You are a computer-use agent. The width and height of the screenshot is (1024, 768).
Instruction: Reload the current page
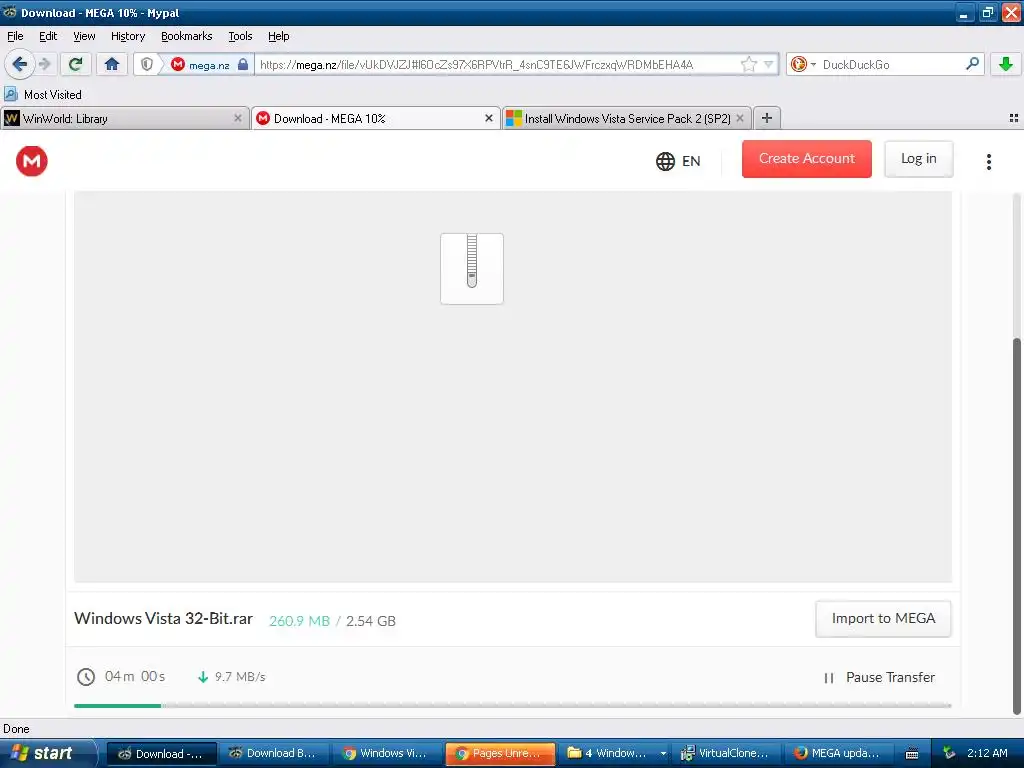[75, 64]
